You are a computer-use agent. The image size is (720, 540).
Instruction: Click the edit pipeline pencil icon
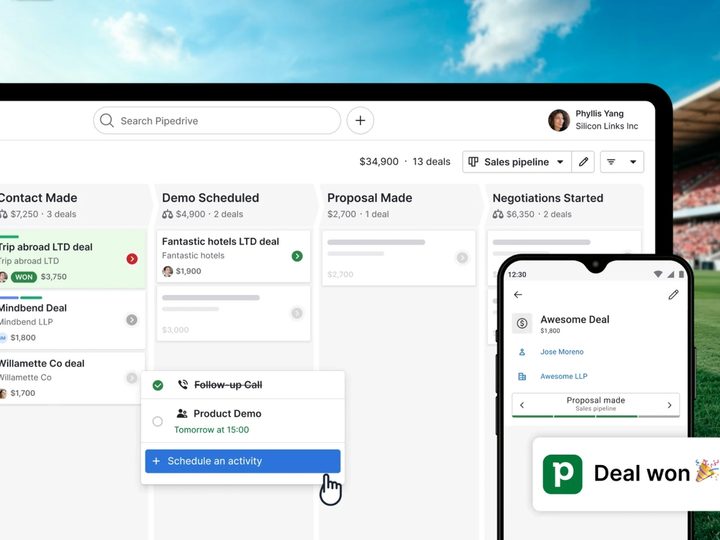(583, 162)
